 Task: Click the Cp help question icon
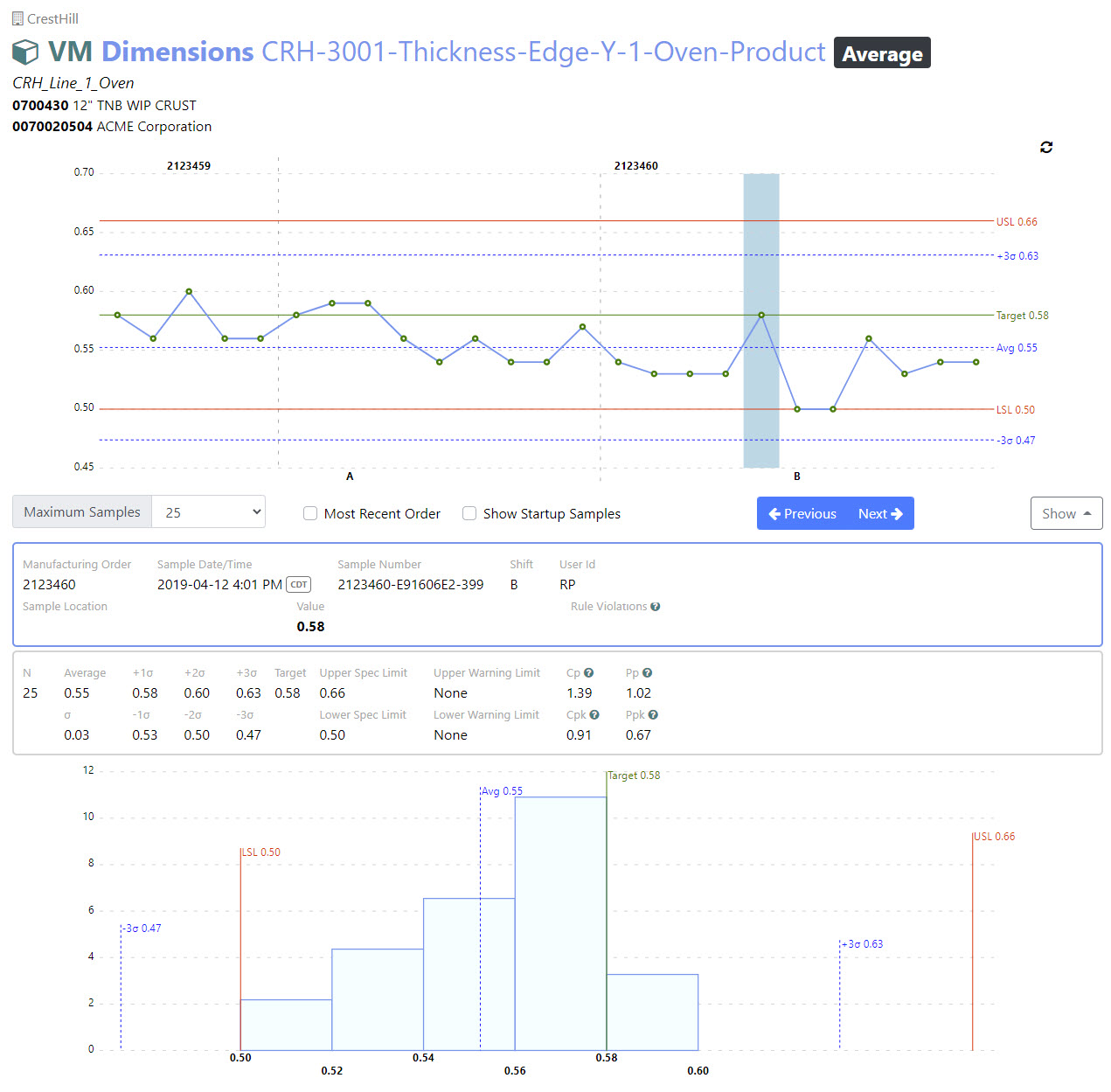(589, 673)
